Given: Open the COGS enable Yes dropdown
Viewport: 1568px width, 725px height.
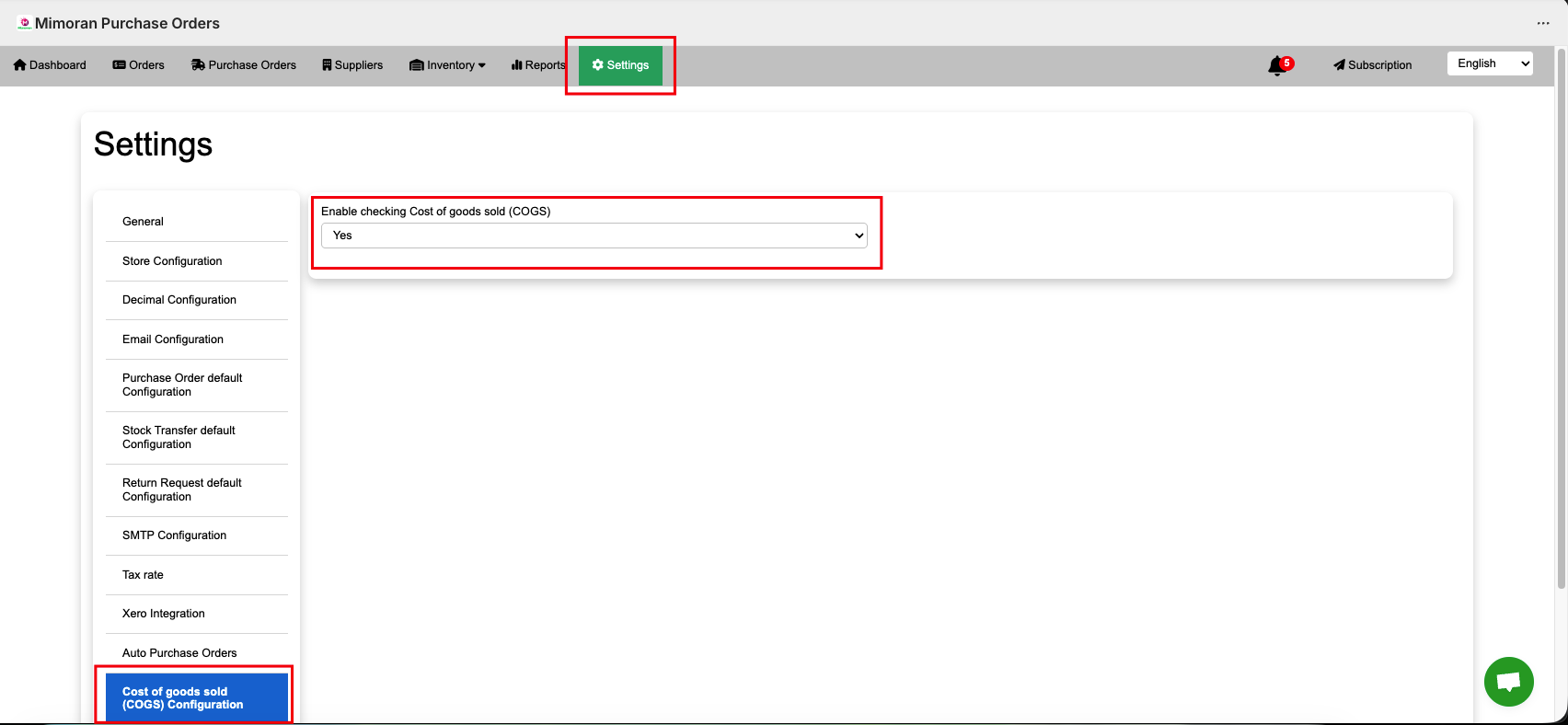Looking at the screenshot, I should click(594, 236).
